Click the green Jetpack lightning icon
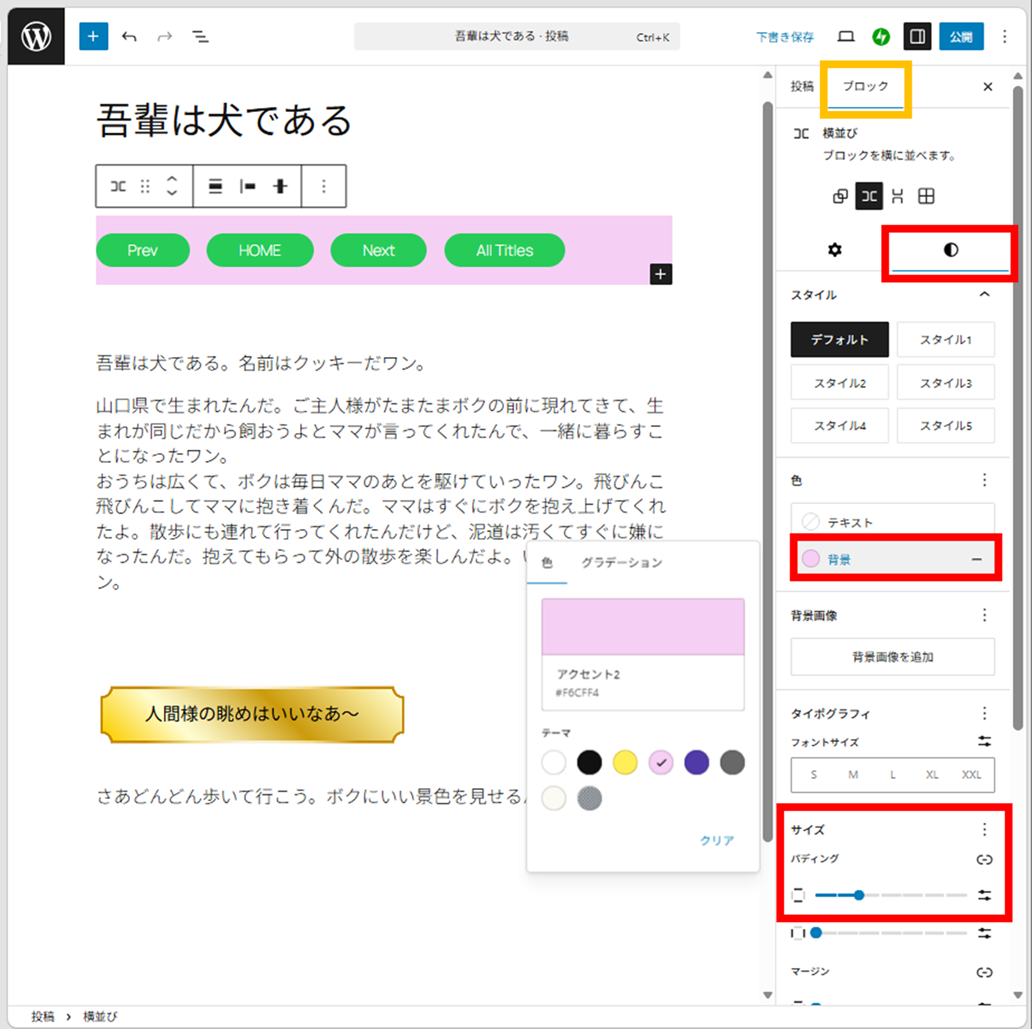Image resolution: width=1032 pixels, height=1029 pixels. [881, 37]
